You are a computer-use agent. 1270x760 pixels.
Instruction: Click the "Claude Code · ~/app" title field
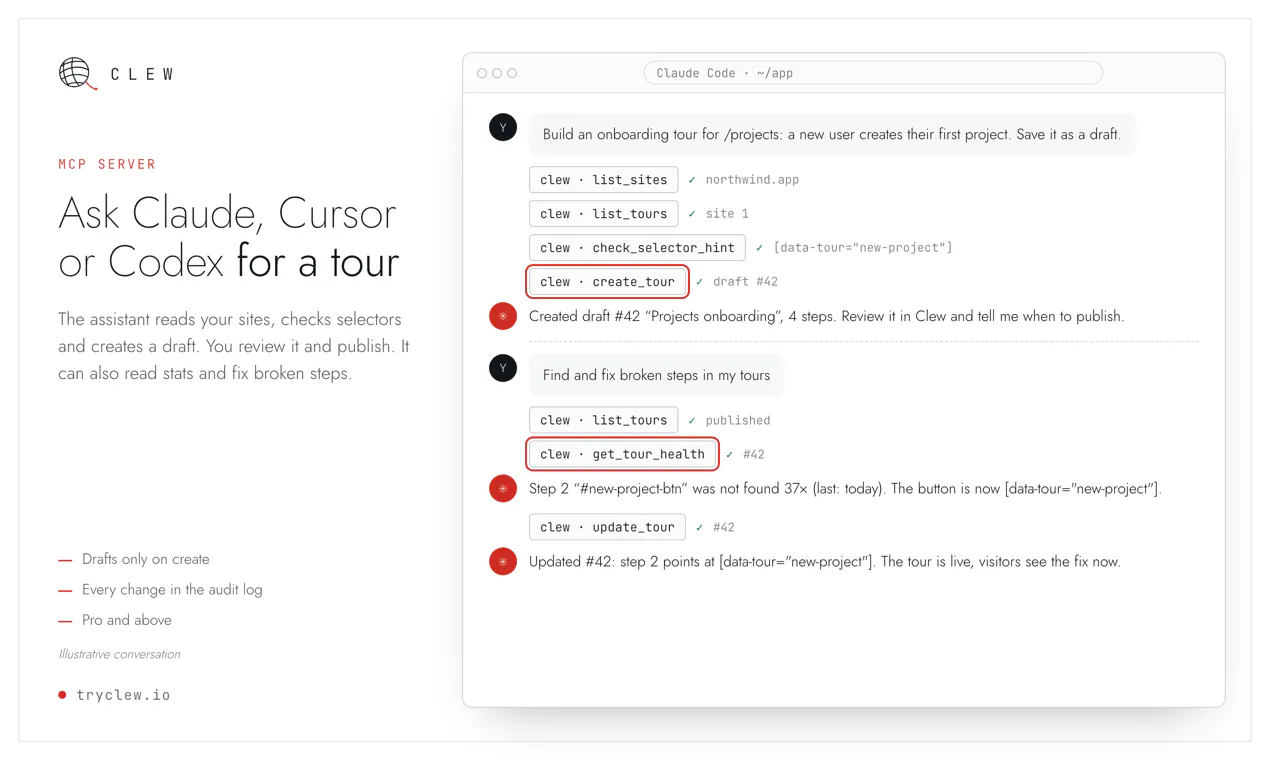pos(873,73)
